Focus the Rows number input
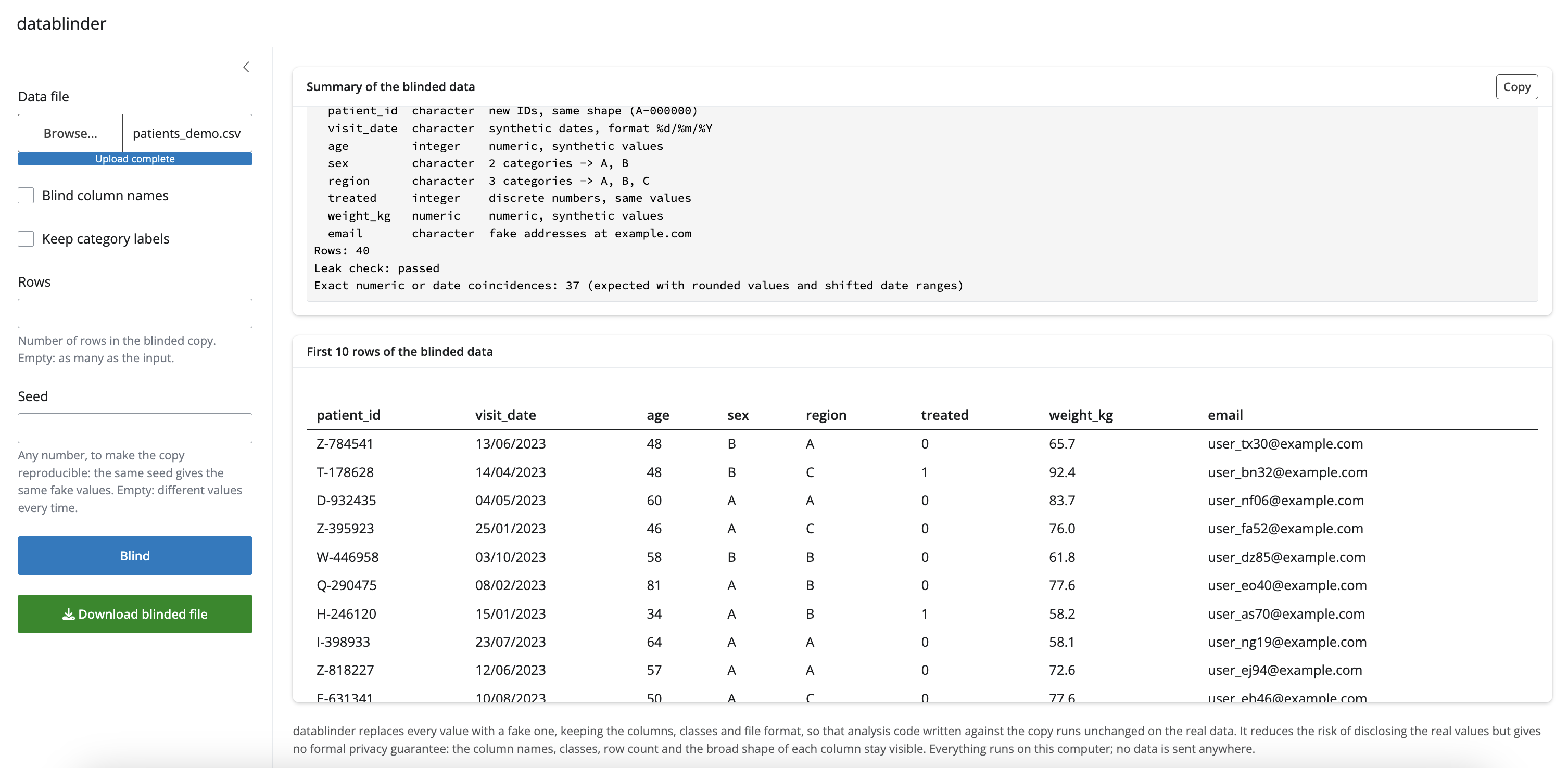This screenshot has width=1568, height=768. pyautogui.click(x=135, y=313)
